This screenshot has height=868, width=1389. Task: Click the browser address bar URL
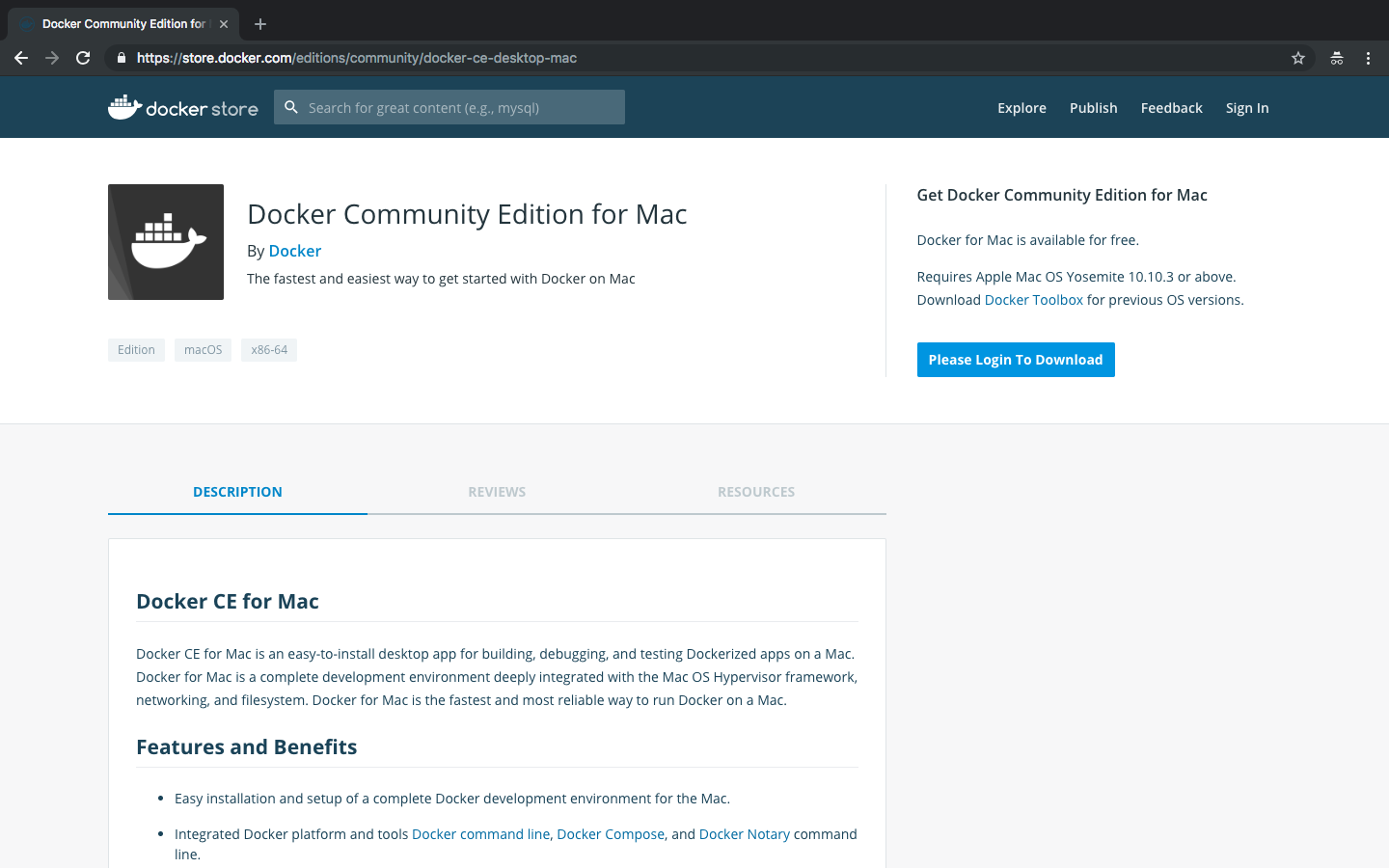click(x=357, y=58)
